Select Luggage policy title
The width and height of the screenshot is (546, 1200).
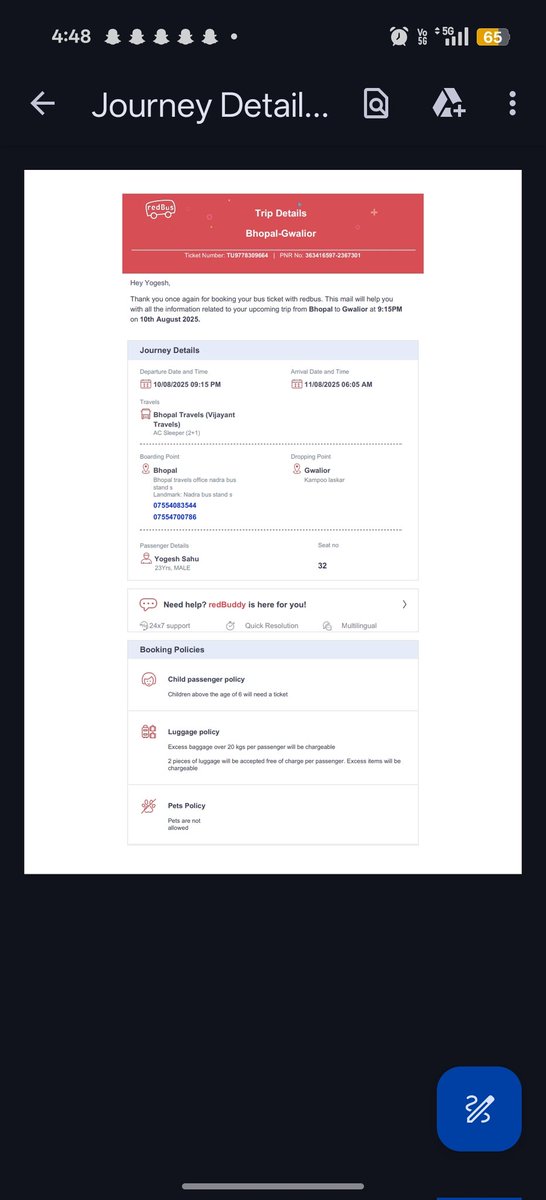(x=193, y=732)
